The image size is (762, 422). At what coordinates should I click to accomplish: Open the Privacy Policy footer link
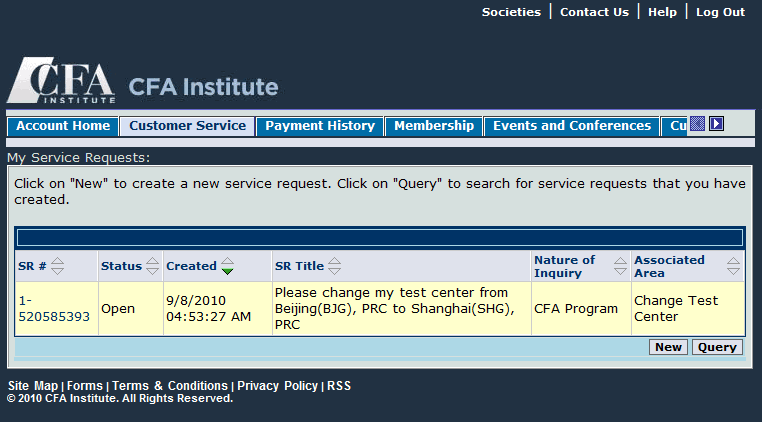(x=278, y=386)
